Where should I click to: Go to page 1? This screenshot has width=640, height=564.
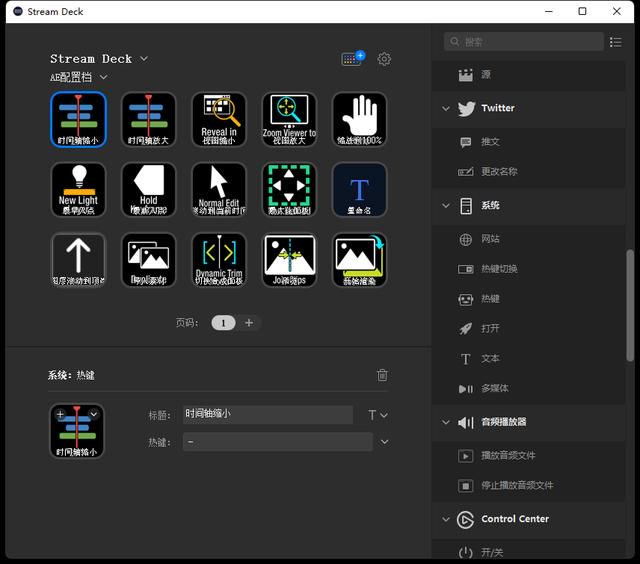tap(223, 323)
